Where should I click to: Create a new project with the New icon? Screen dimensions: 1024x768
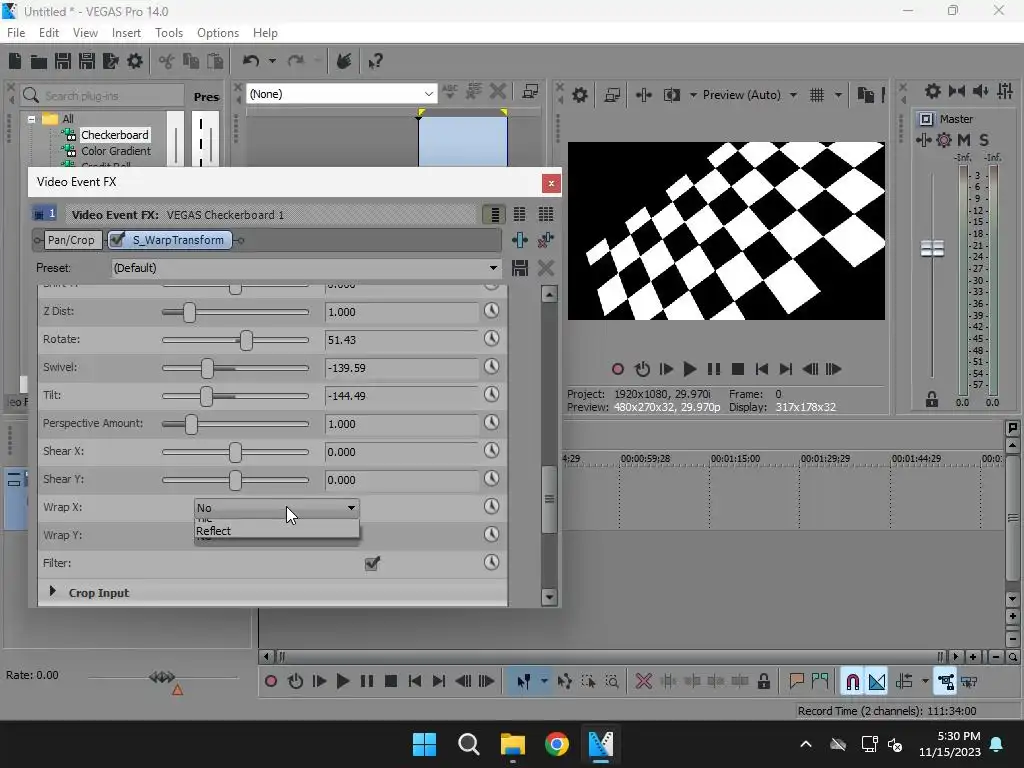click(x=15, y=61)
